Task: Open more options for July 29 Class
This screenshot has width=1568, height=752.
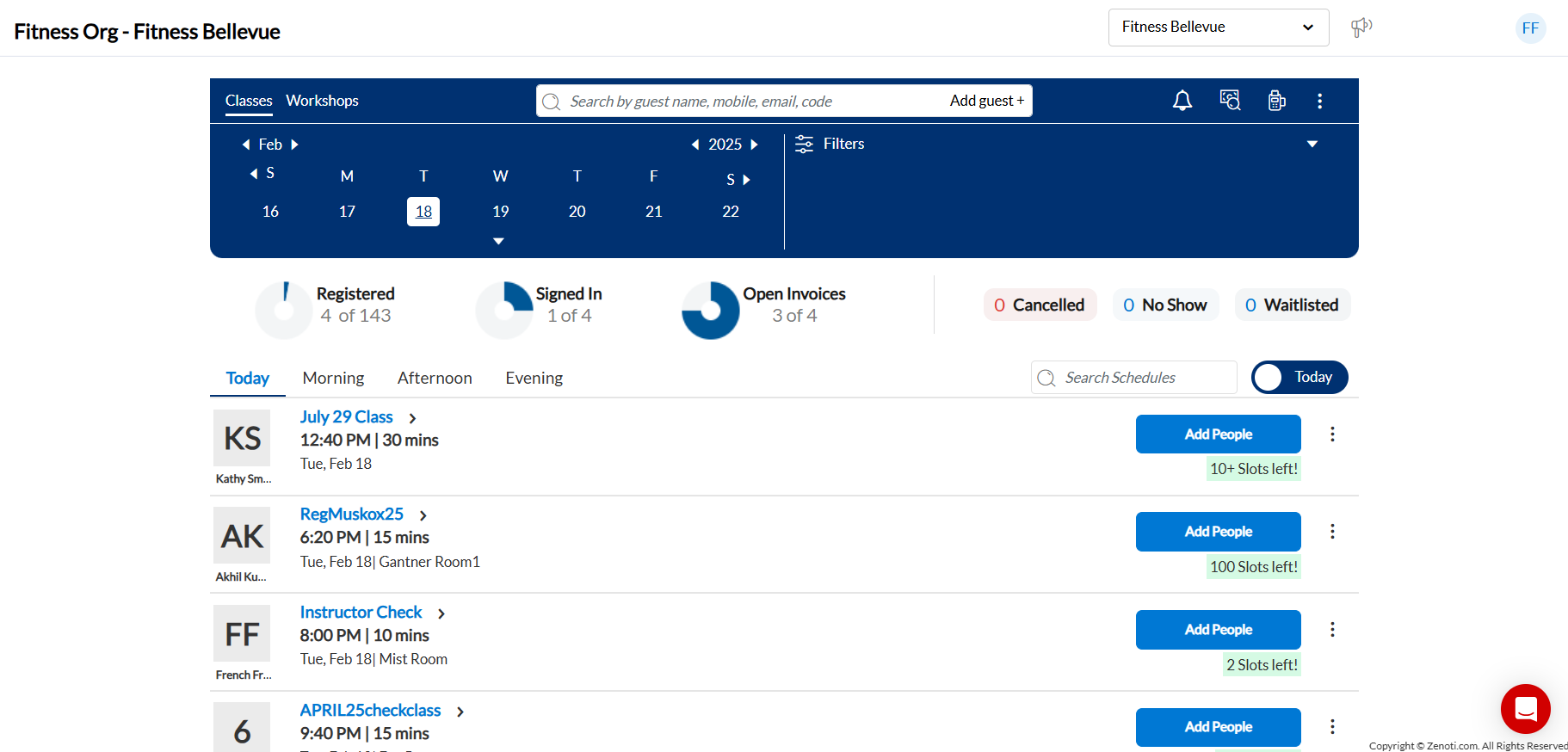Action: [x=1332, y=435]
